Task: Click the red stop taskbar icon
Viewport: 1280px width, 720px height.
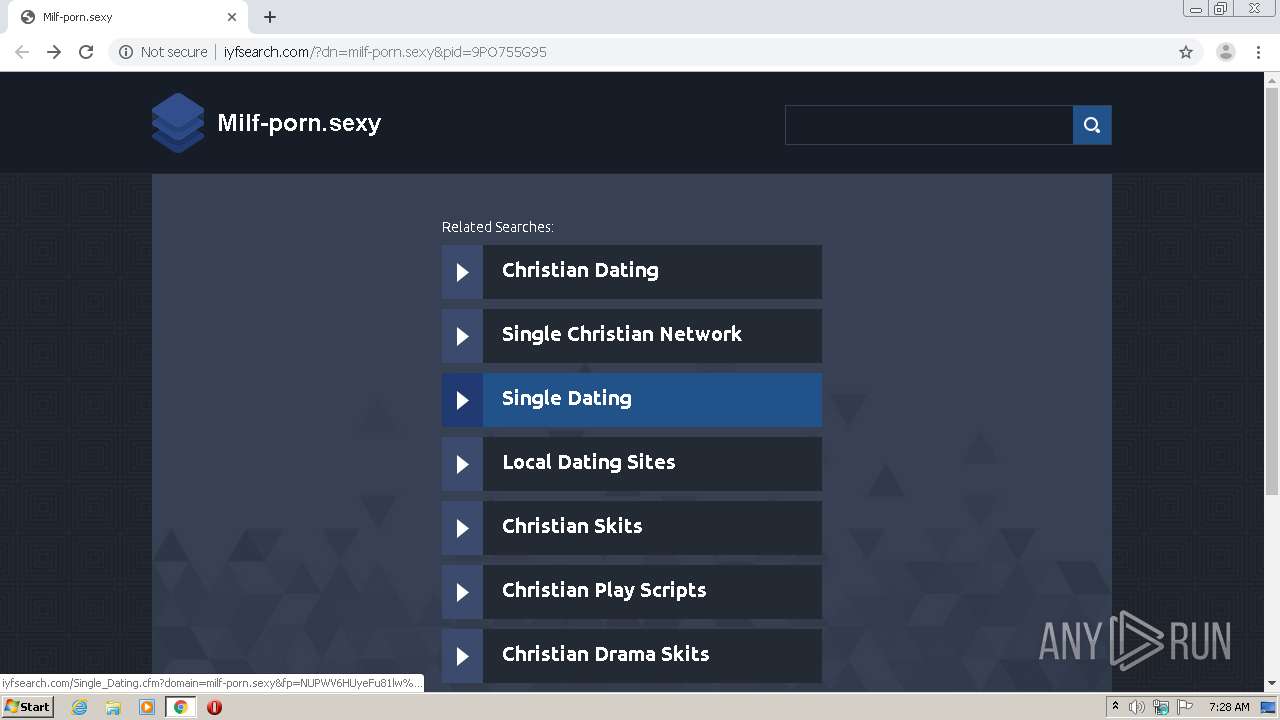Action: pos(214,707)
